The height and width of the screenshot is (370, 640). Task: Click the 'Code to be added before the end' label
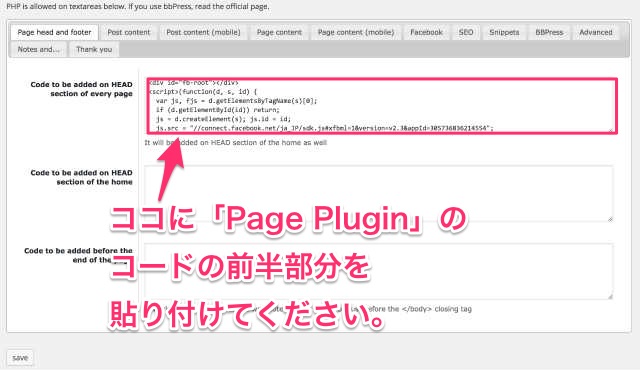pyautogui.click(x=78, y=255)
